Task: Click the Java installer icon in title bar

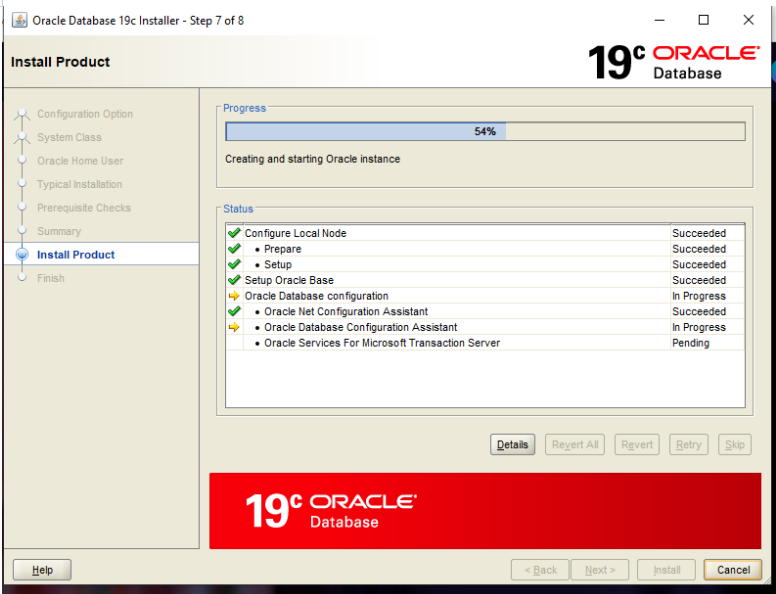Action: click(x=19, y=20)
